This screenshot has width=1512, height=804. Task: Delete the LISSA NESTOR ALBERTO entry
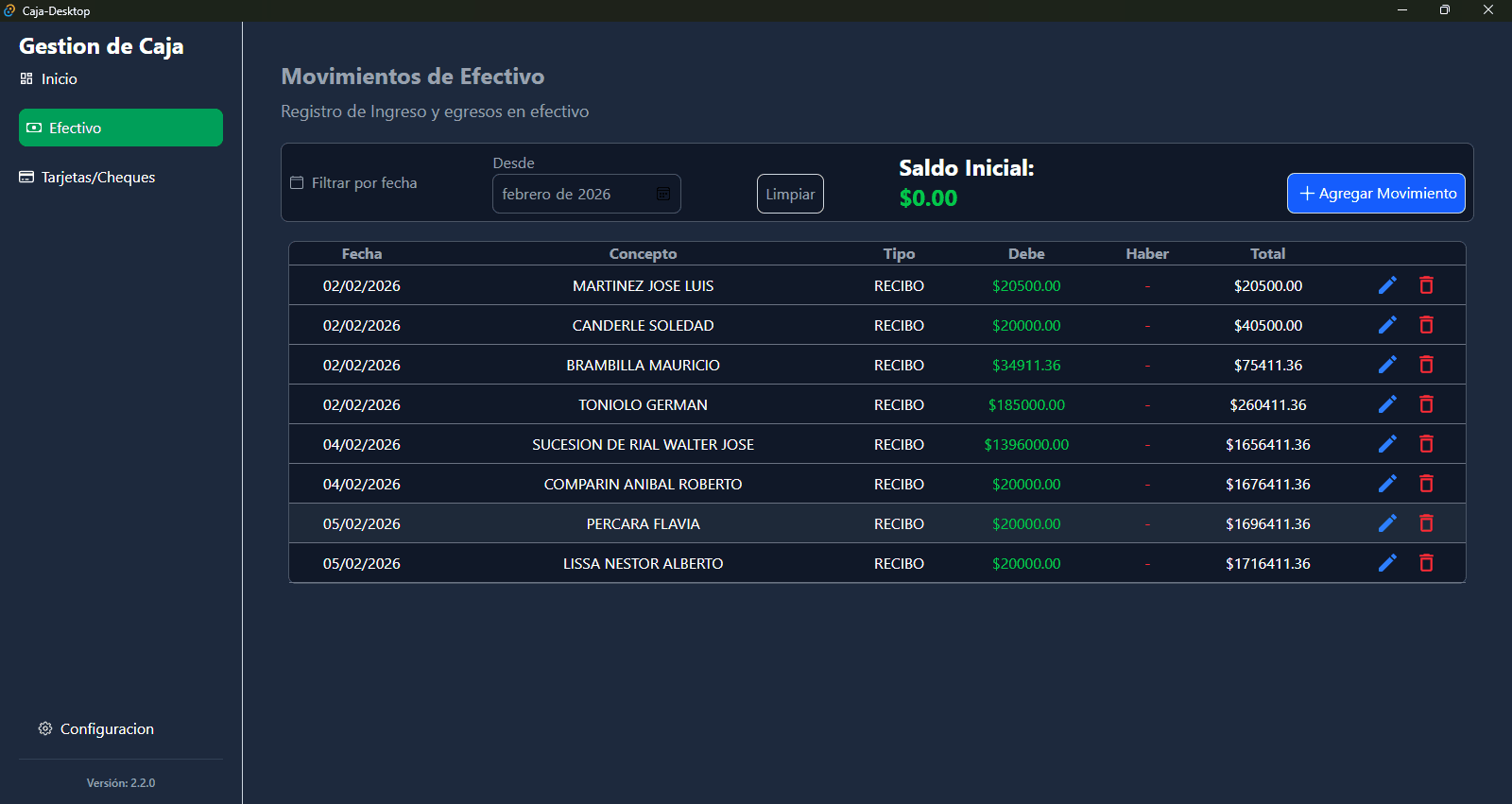point(1426,563)
